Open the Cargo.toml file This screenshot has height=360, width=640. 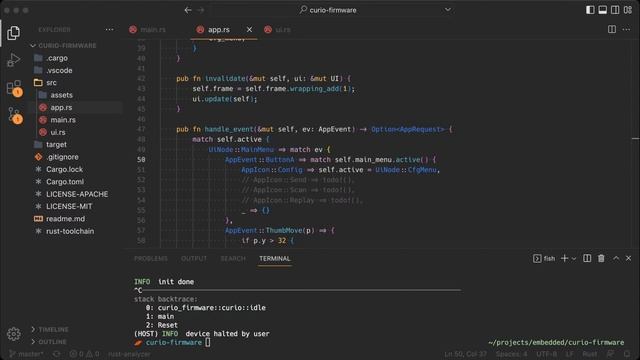[x=65, y=182]
